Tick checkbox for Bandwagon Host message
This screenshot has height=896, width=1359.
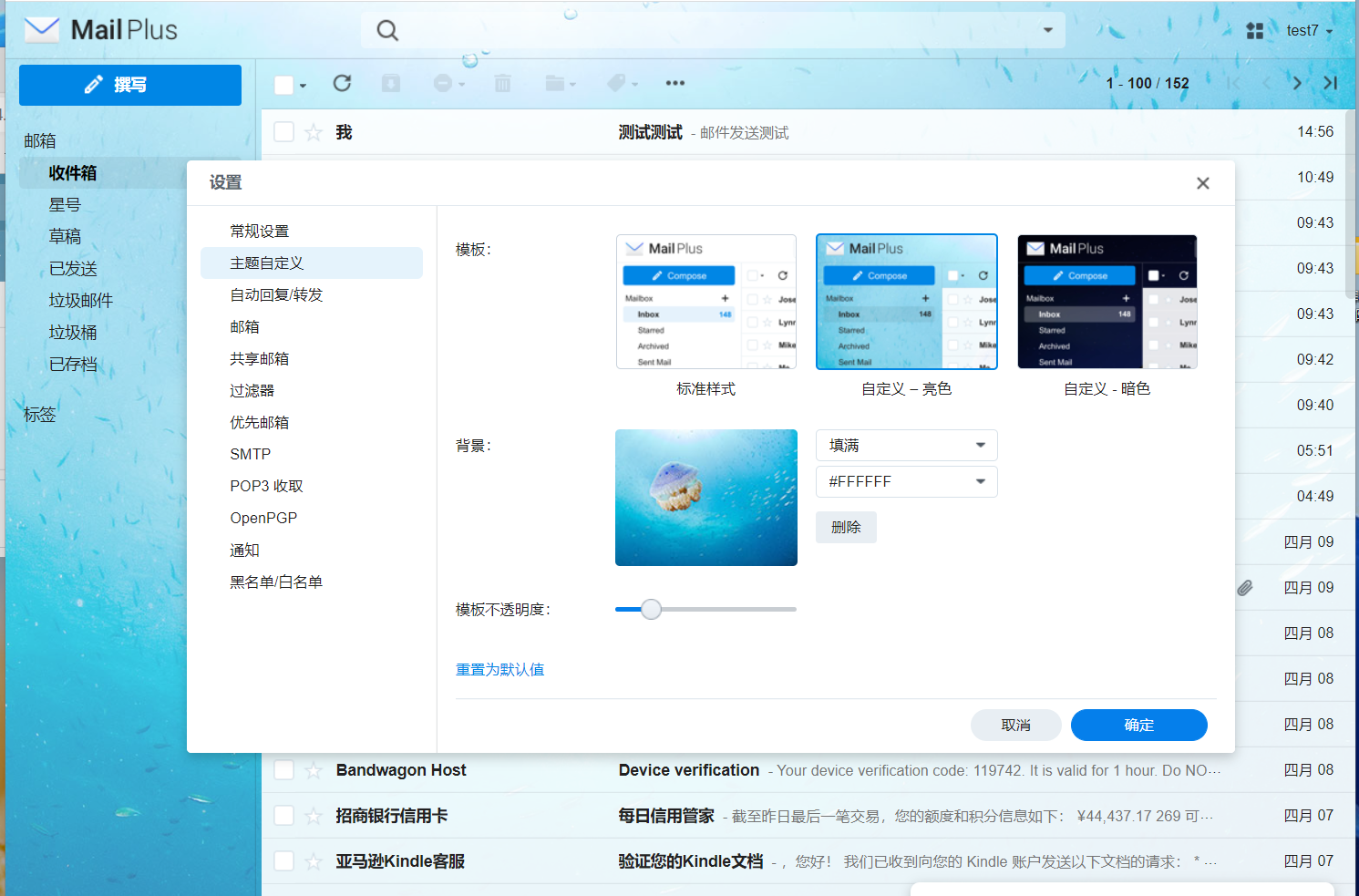pos(284,770)
